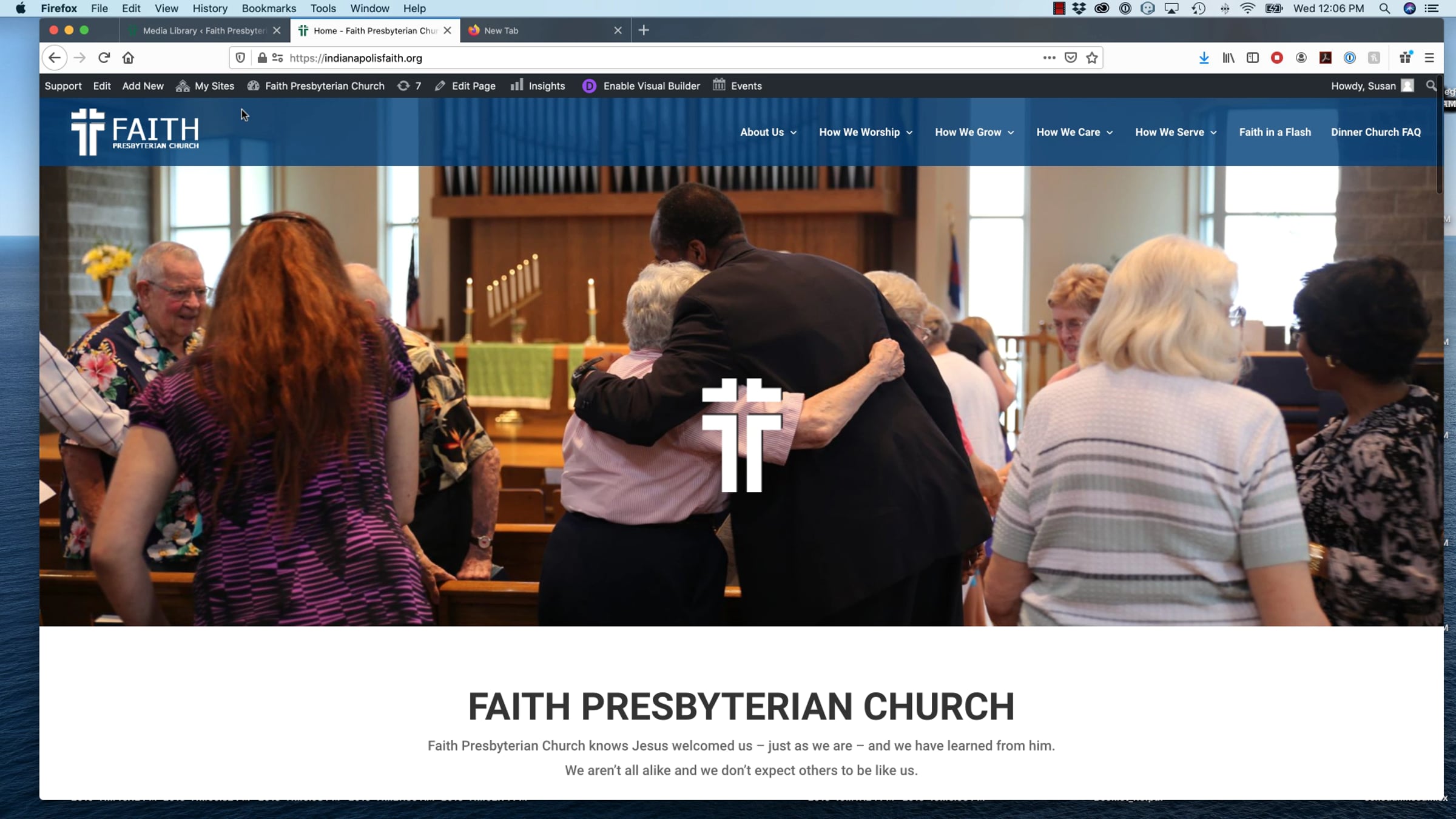Viewport: 1456px width, 819px height.
Task: Click the Save to Pocket icon
Action: pos(1071,58)
